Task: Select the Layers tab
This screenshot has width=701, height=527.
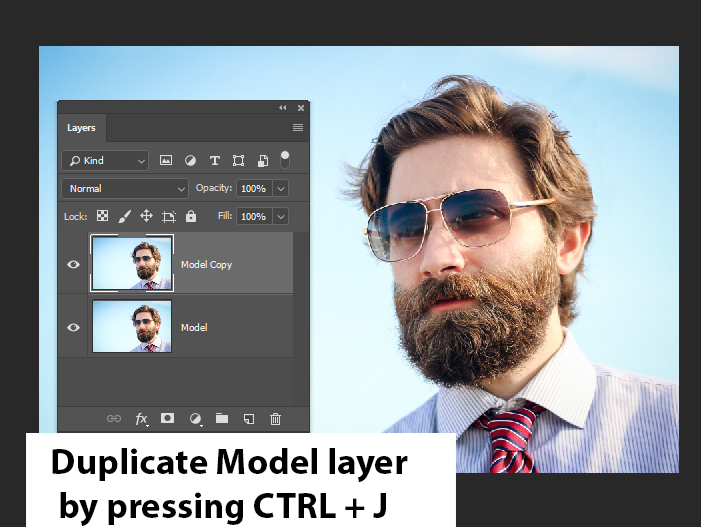Action: (81, 128)
